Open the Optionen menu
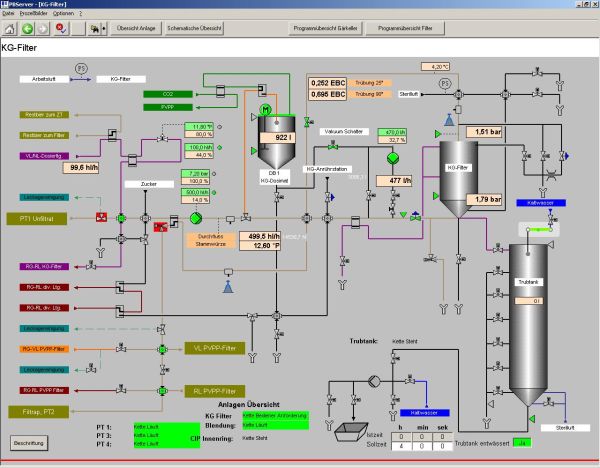 pyautogui.click(x=63, y=15)
